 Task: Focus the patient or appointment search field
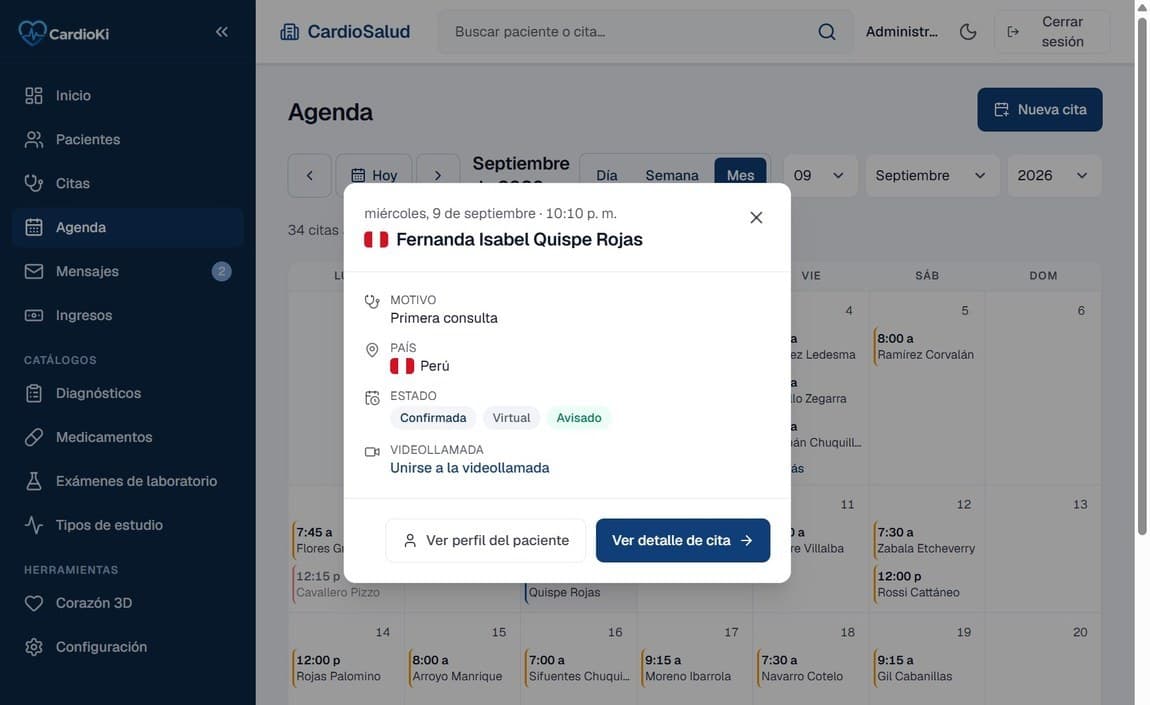pyautogui.click(x=631, y=32)
